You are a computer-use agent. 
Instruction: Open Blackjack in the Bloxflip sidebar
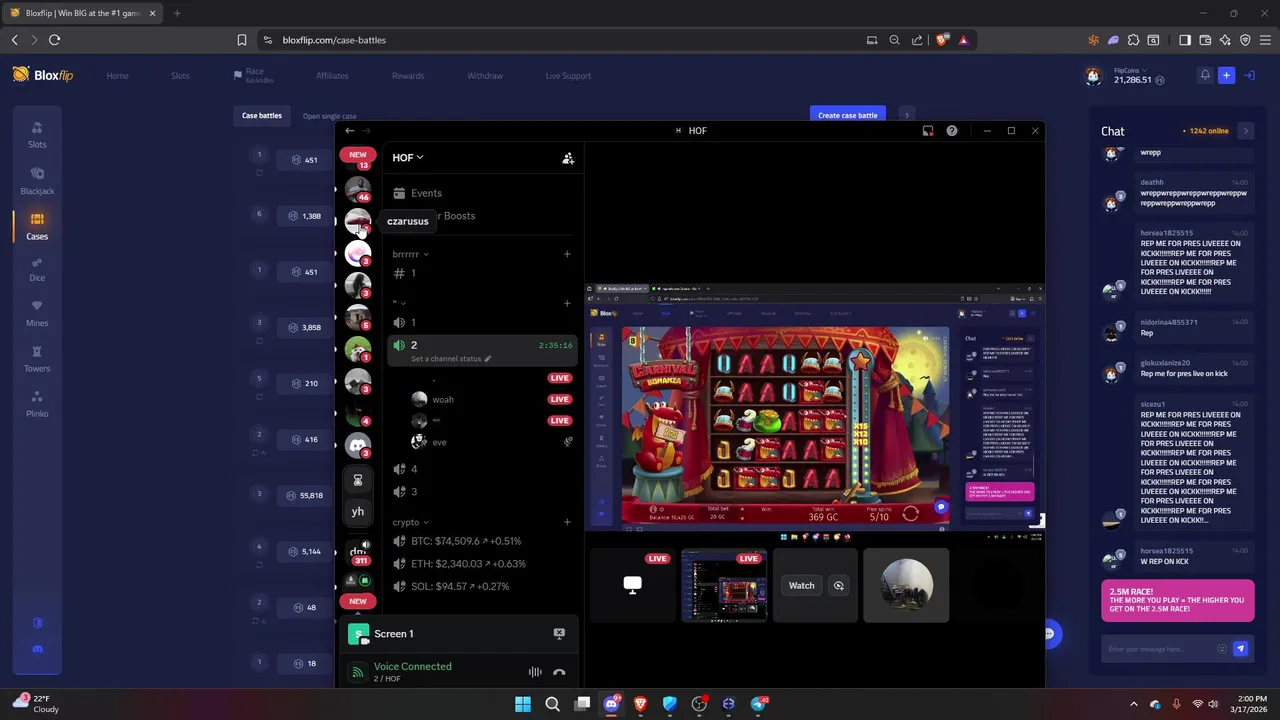tap(37, 181)
